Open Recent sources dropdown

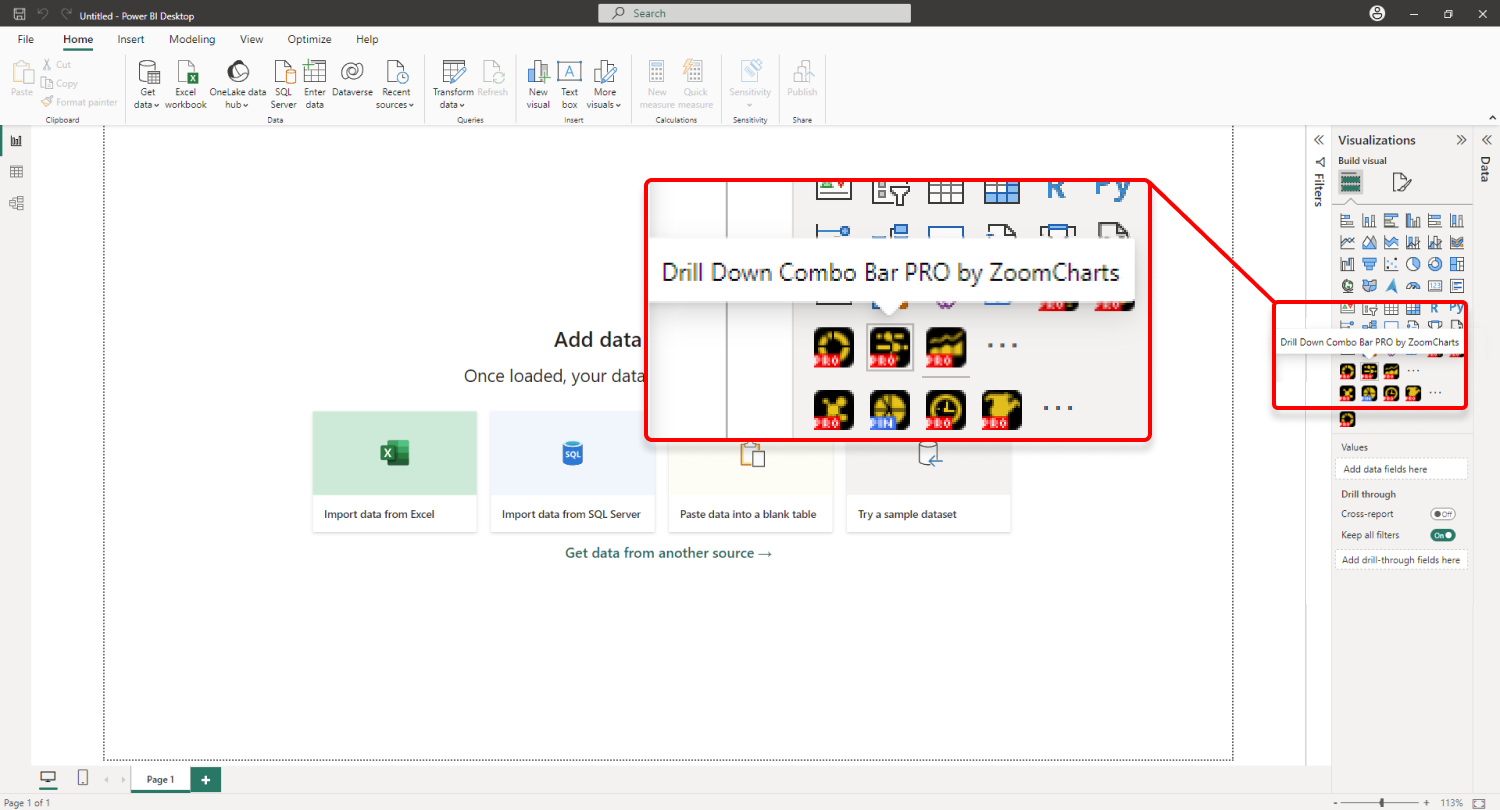click(x=395, y=84)
